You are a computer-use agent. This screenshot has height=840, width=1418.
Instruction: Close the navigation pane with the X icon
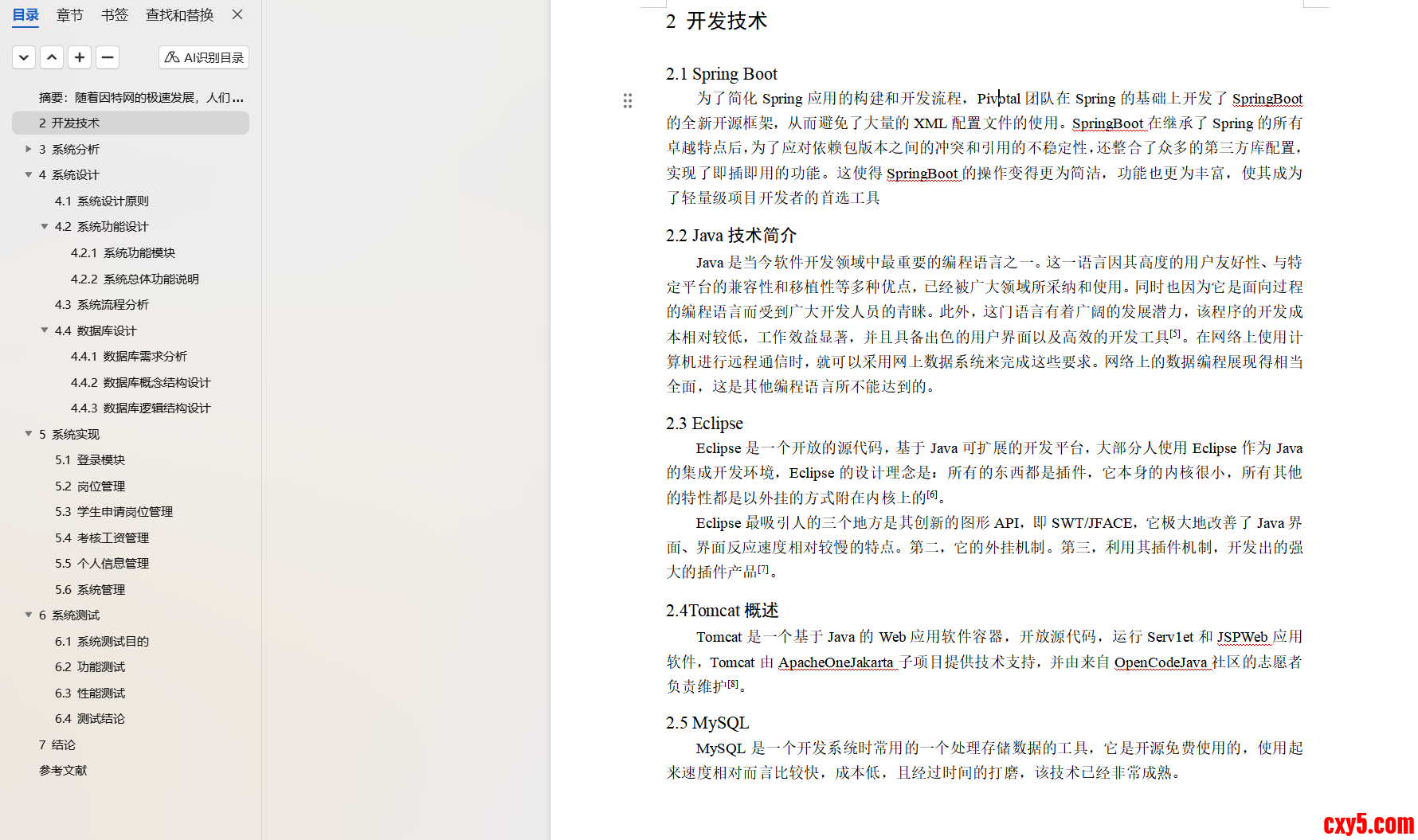(237, 14)
